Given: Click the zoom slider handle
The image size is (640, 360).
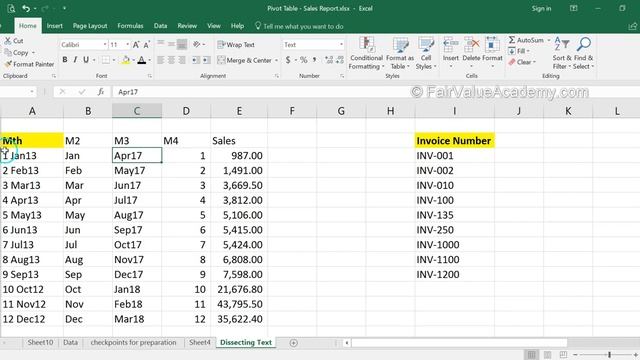Looking at the screenshot, I should click(609, 355).
